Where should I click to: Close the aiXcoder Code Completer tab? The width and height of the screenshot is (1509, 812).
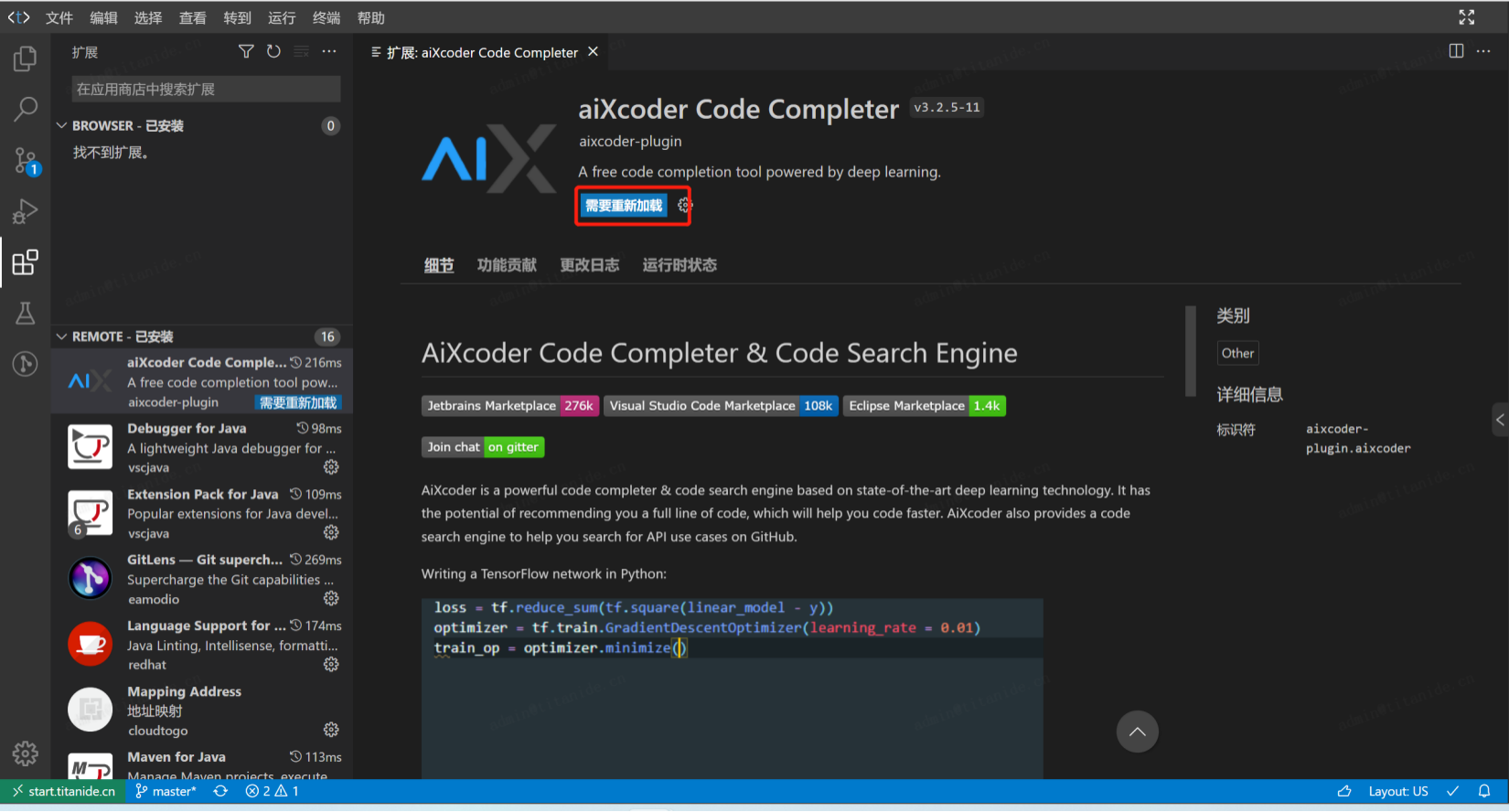click(593, 51)
